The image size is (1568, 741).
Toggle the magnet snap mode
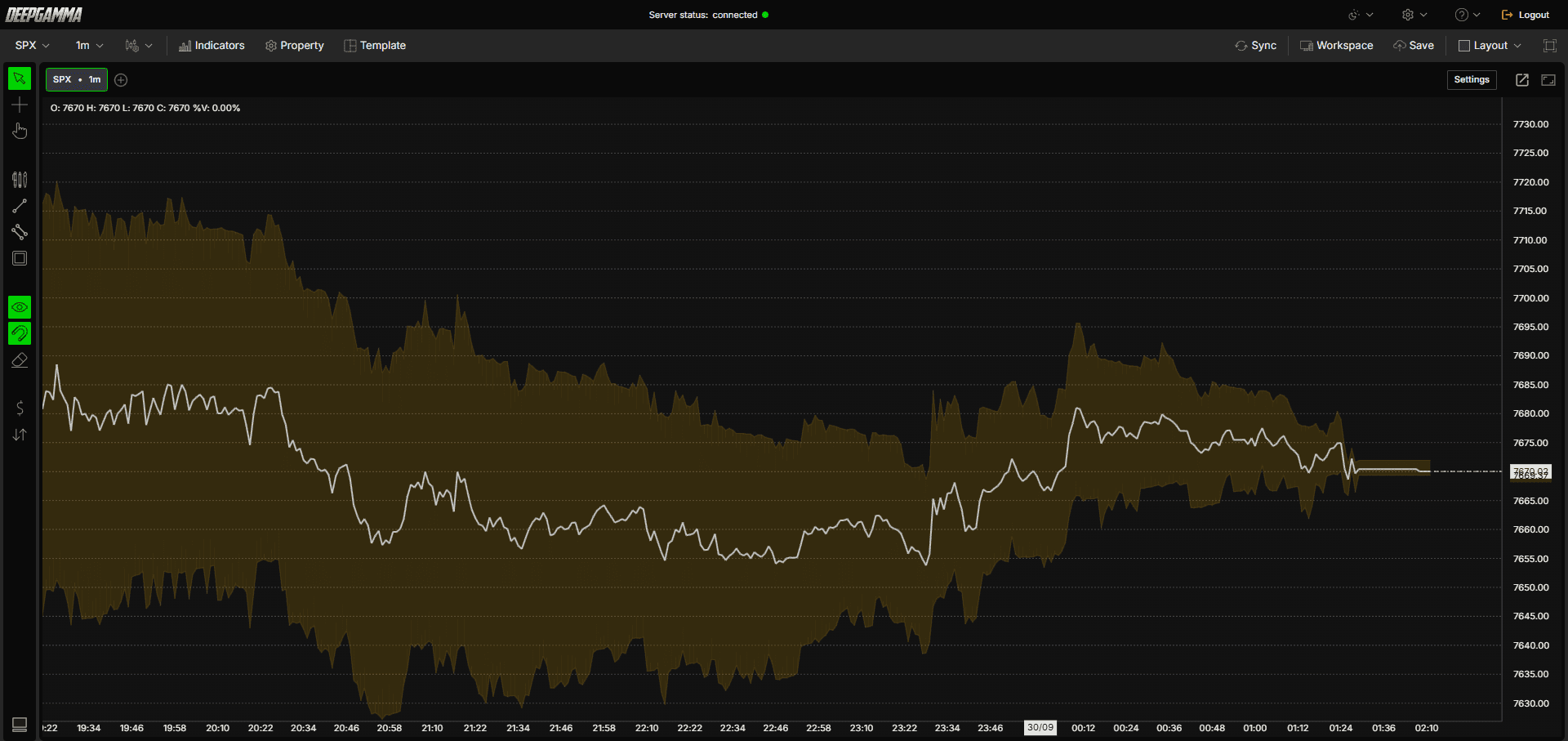click(x=20, y=333)
